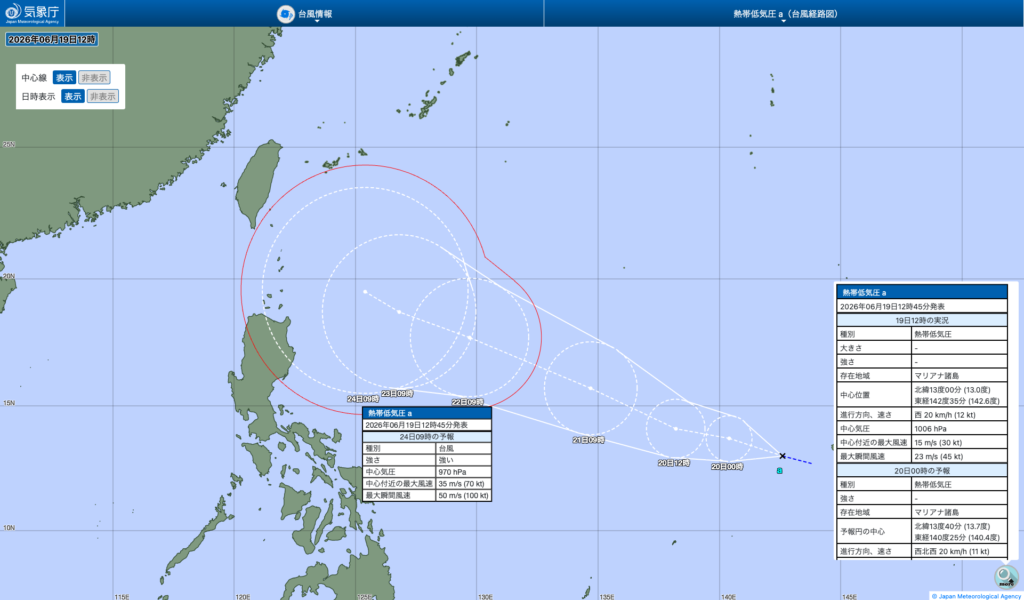This screenshot has height=600, width=1024.
Task: Click the 2026年06月19日12時 date label
Action: coord(52,40)
